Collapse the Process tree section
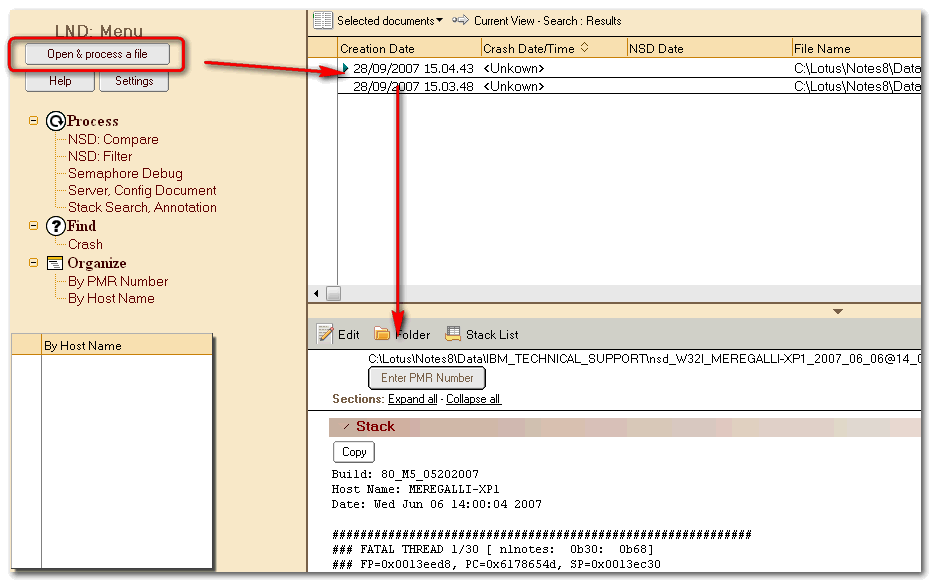Screen dimensions: 932x583 coord(33,121)
